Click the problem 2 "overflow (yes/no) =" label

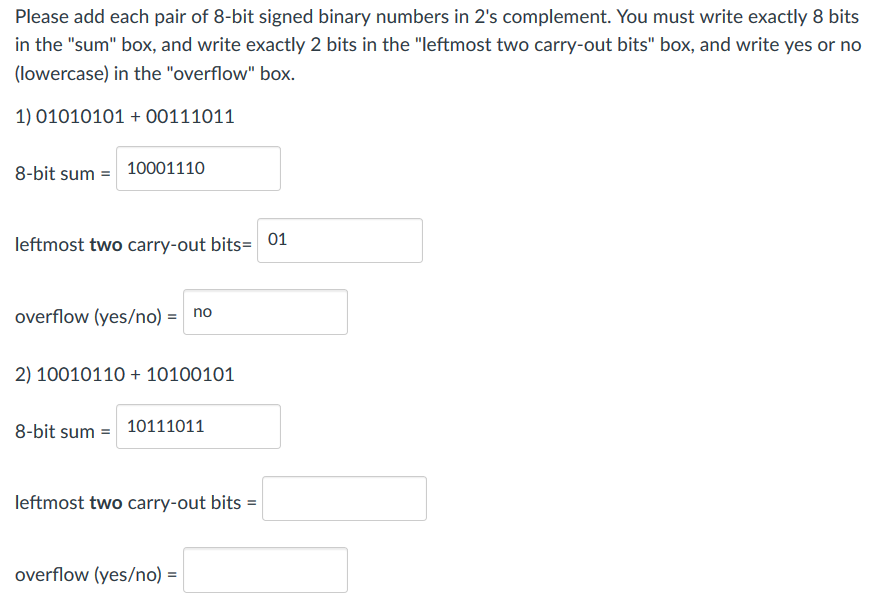pyautogui.click(x=96, y=575)
